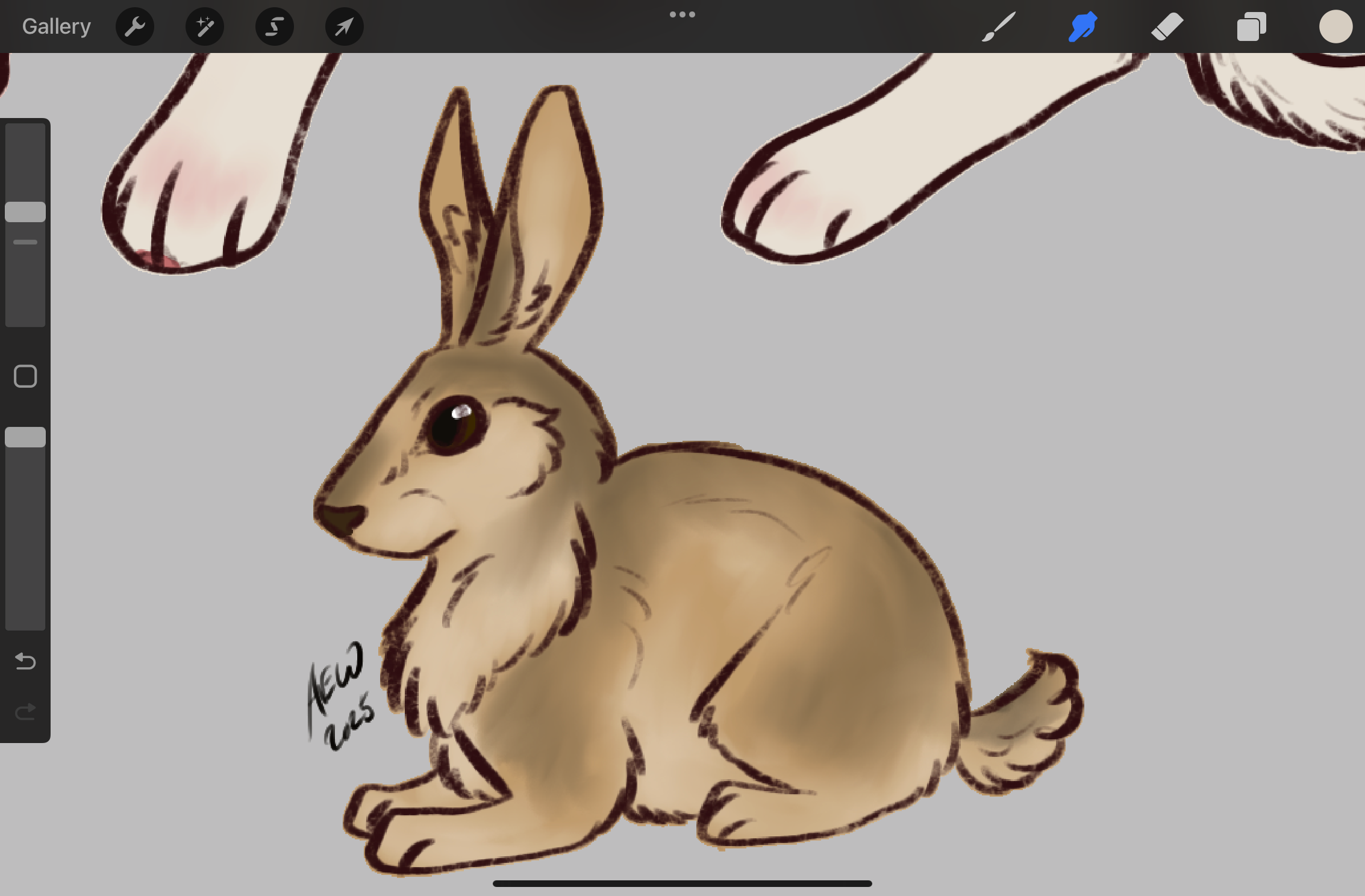Activate the Transform arrow tool

344,26
